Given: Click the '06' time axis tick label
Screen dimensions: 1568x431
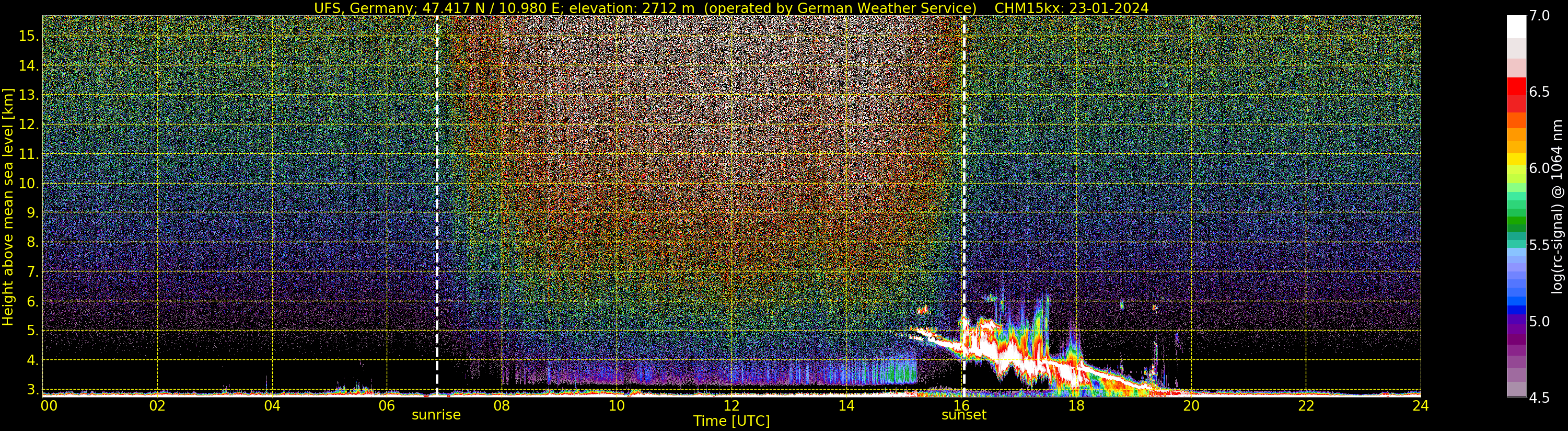Looking at the screenshot, I should [x=387, y=405].
